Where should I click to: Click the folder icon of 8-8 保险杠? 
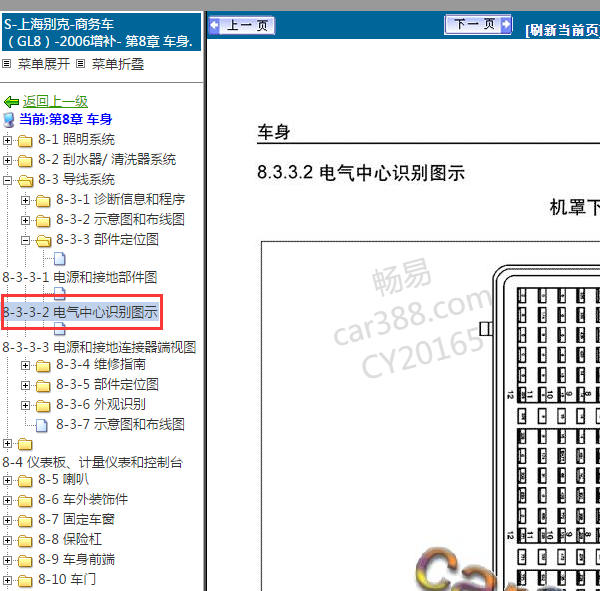(25, 540)
